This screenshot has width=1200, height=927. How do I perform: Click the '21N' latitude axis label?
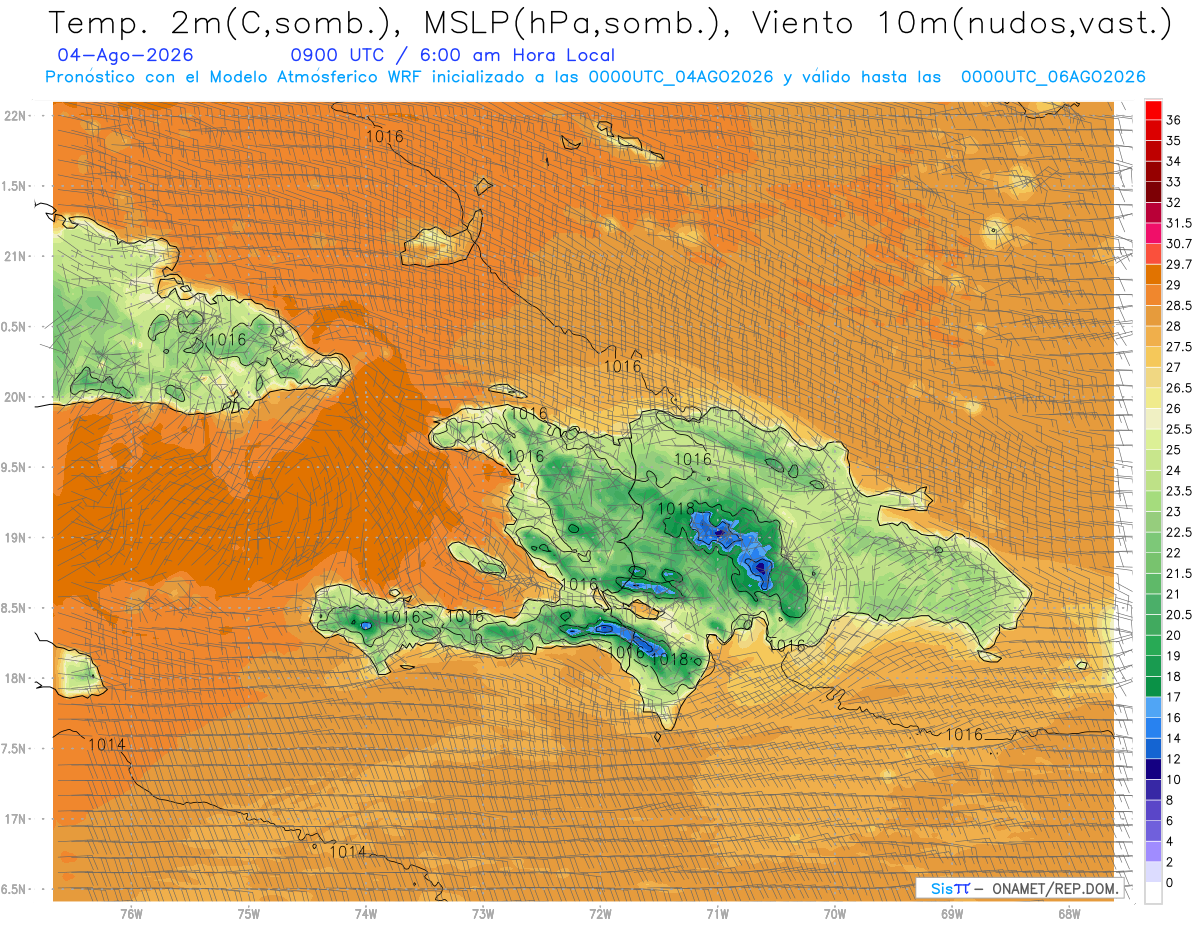click(17, 257)
